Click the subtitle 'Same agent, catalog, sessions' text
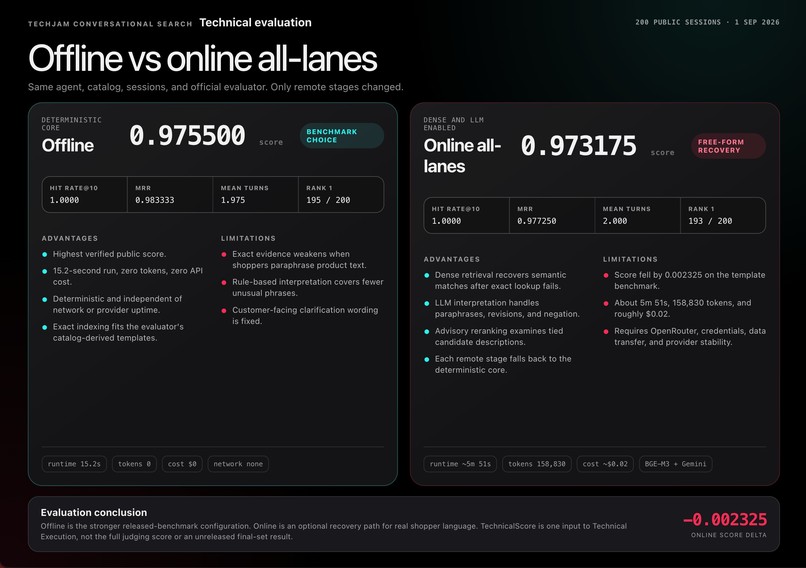 pos(215,87)
